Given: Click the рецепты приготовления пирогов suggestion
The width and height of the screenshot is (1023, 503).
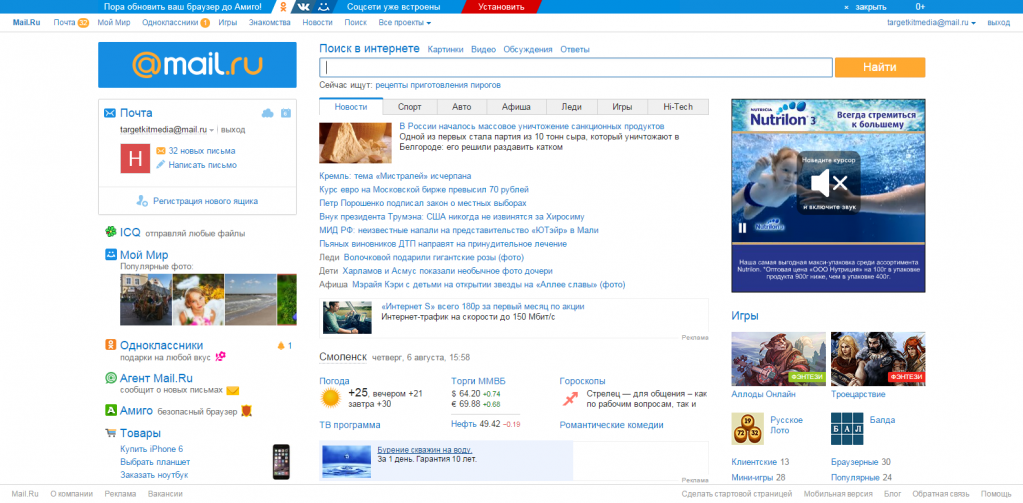Looking at the screenshot, I should pos(438,85).
